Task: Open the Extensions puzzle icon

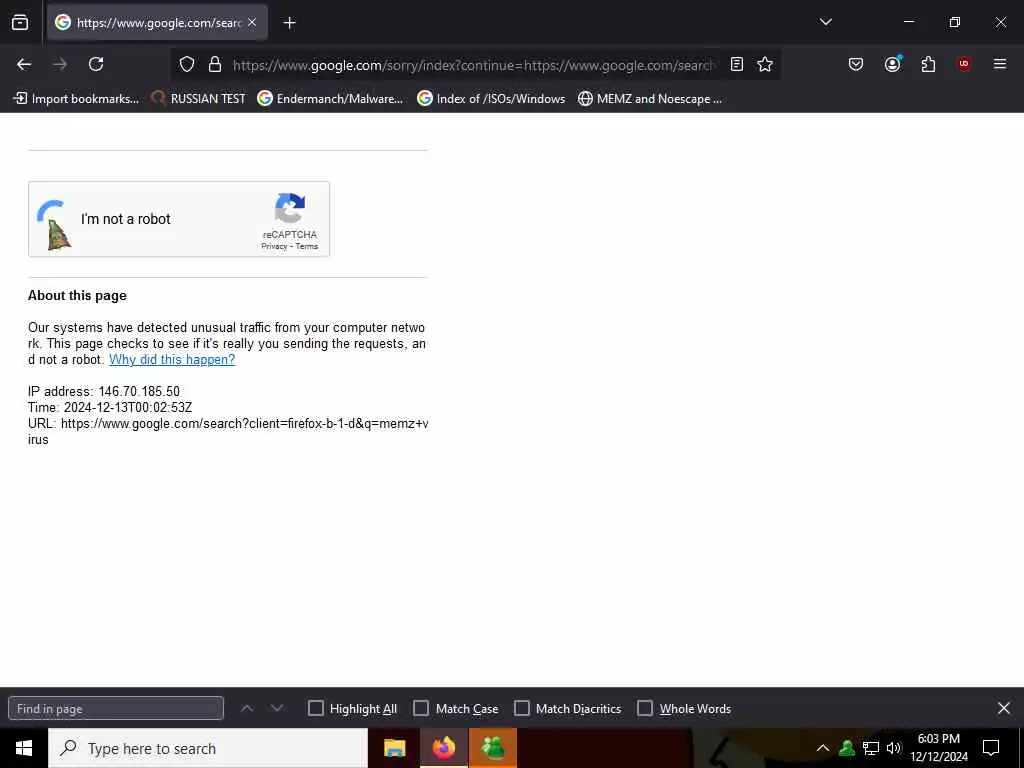Action: click(928, 64)
